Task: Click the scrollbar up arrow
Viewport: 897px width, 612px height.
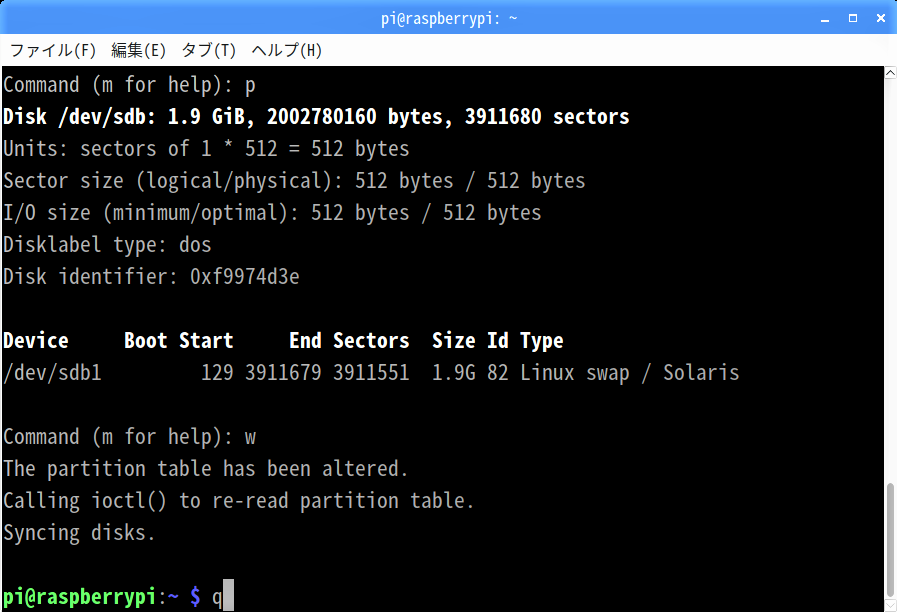Action: (x=890, y=73)
